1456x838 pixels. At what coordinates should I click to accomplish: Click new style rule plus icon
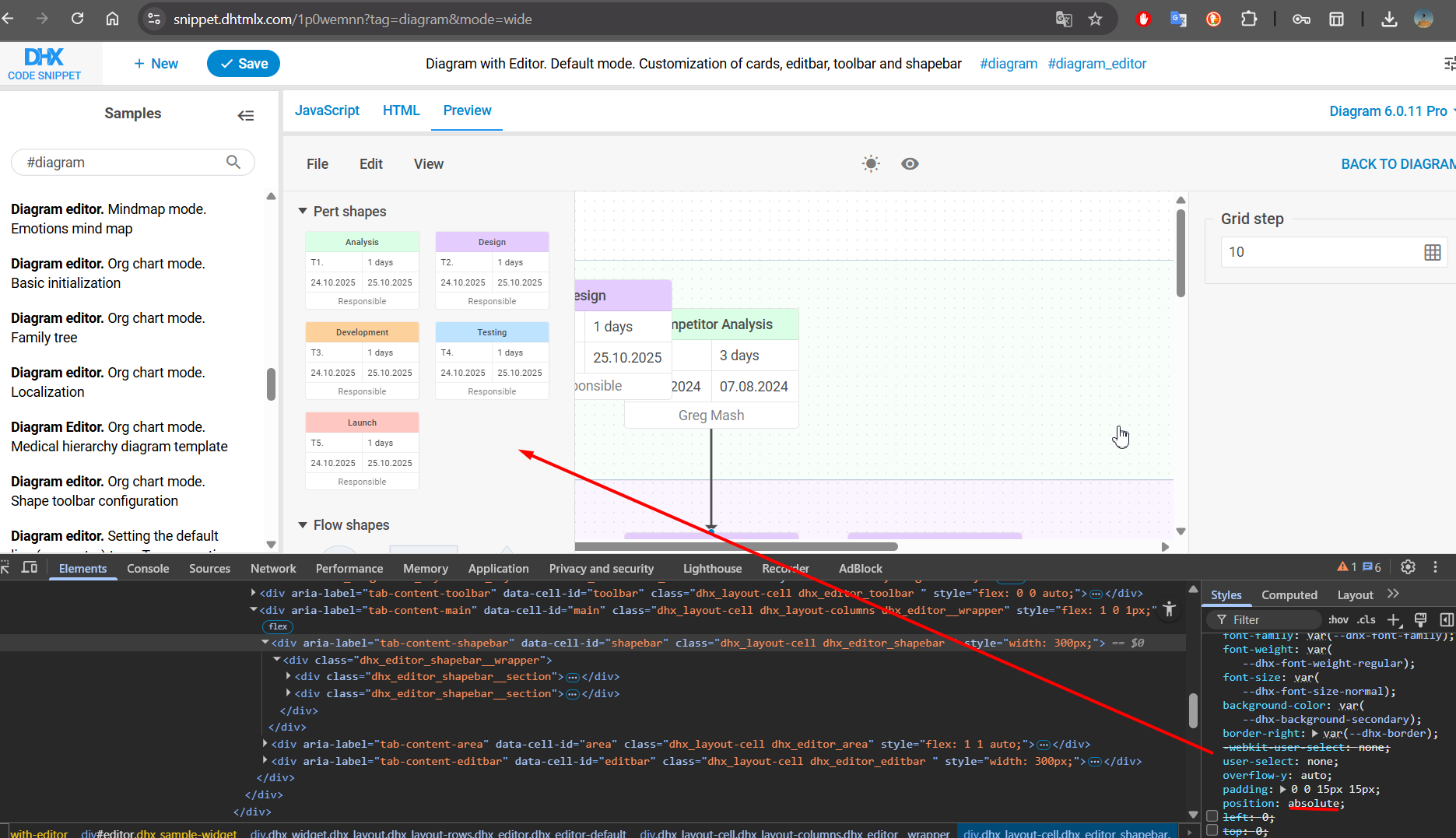pos(1393,619)
